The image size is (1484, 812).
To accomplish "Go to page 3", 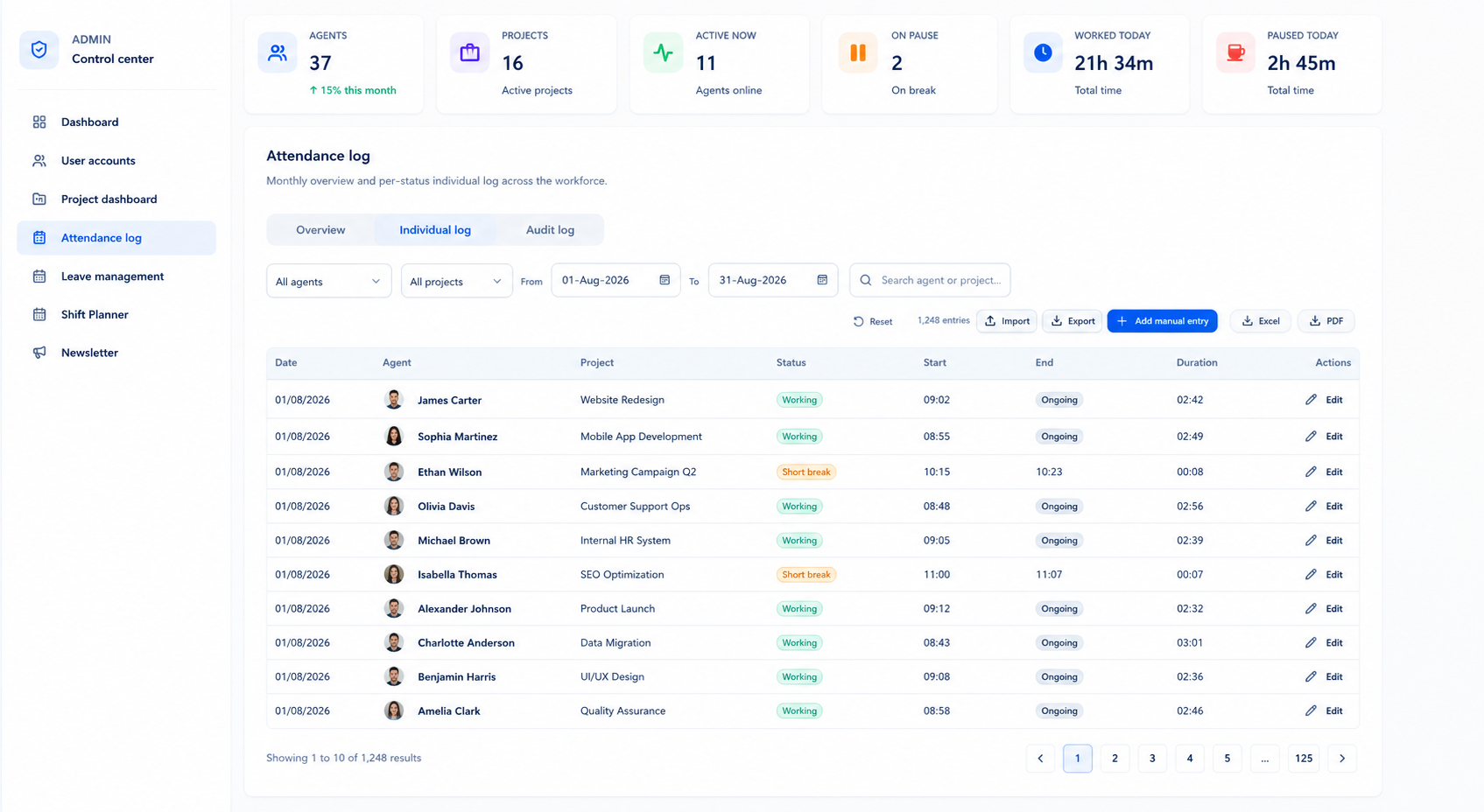I will point(1152,759).
